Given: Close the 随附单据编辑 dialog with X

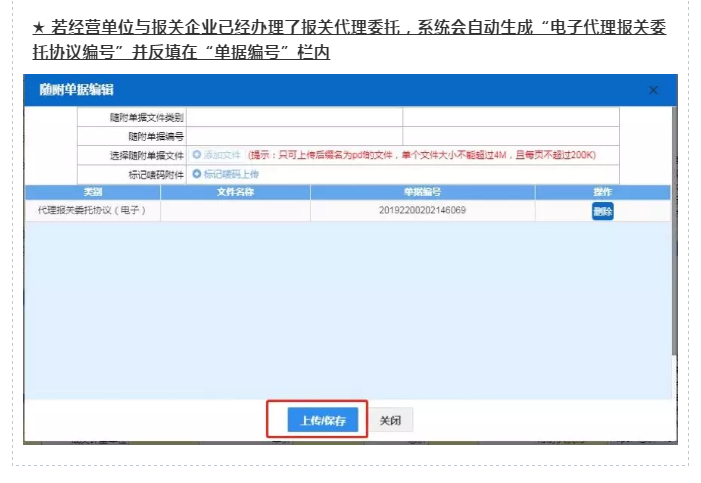Looking at the screenshot, I should (654, 90).
